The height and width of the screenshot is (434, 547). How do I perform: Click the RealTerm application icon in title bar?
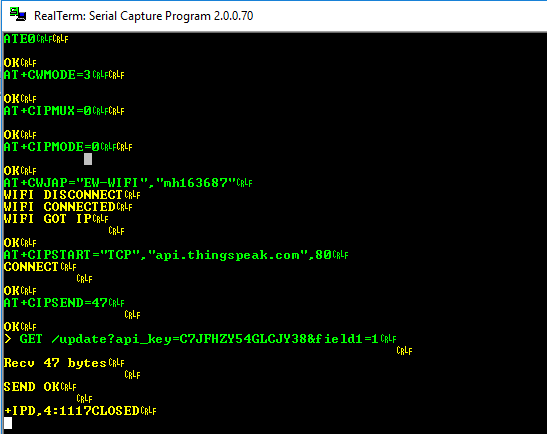click(x=17, y=15)
